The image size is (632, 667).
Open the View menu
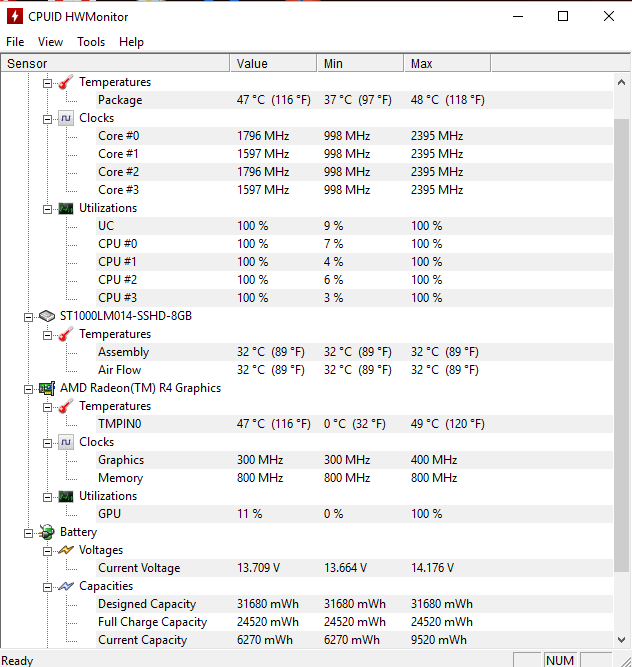pyautogui.click(x=50, y=42)
